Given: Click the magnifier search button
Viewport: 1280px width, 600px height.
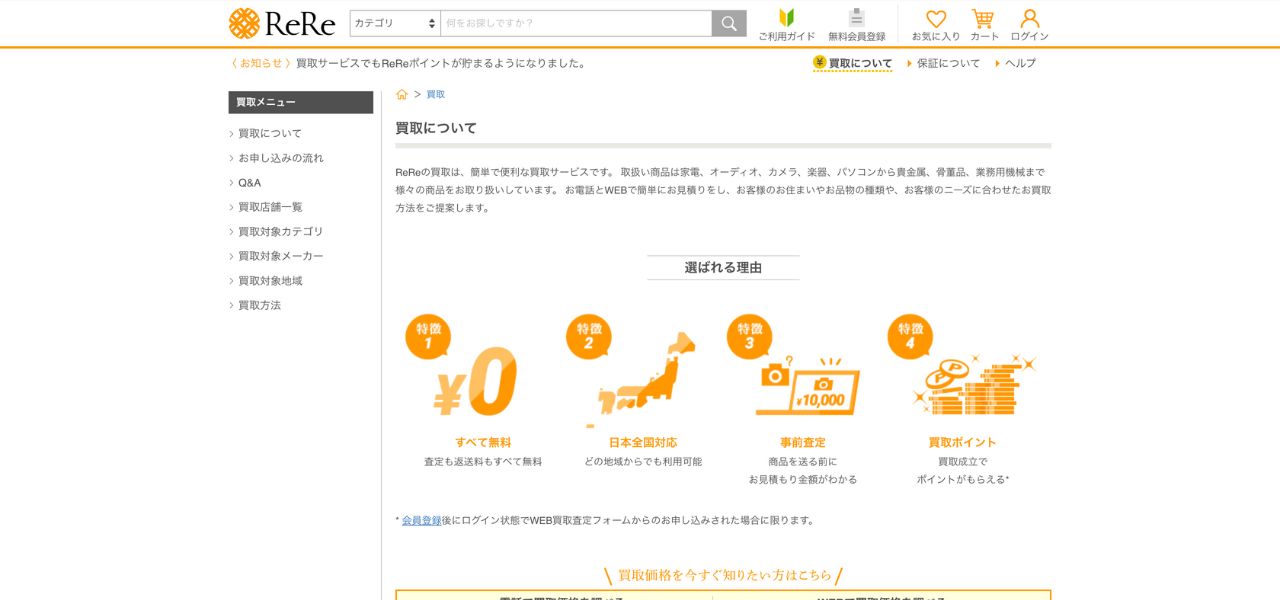Looking at the screenshot, I should (x=729, y=23).
